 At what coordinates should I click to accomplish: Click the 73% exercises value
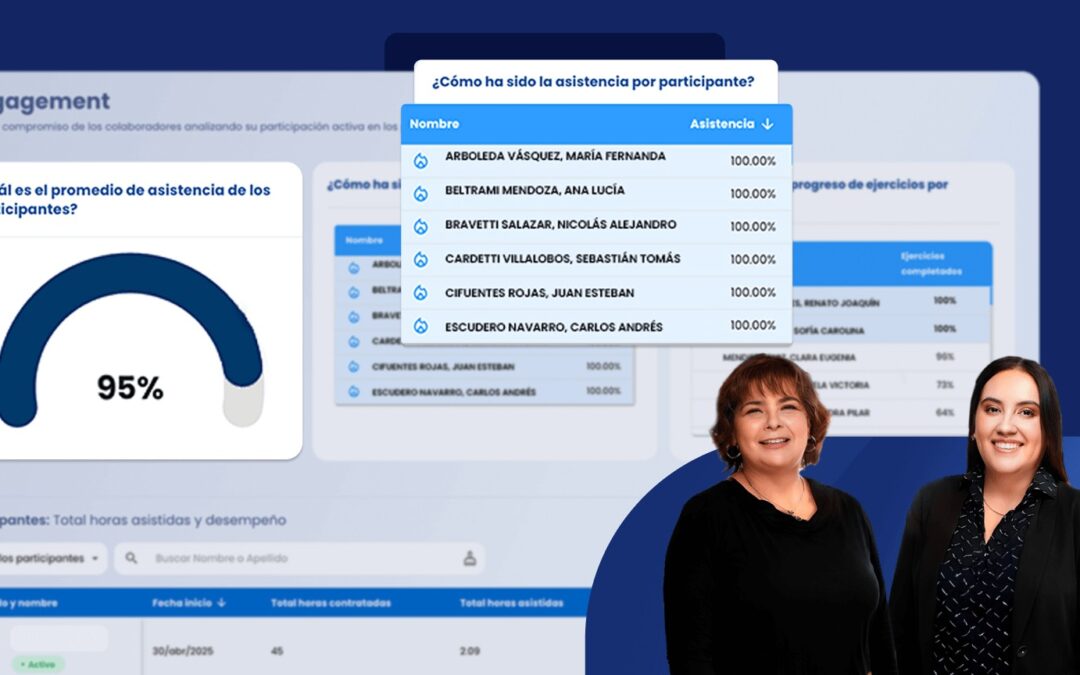[x=945, y=385]
